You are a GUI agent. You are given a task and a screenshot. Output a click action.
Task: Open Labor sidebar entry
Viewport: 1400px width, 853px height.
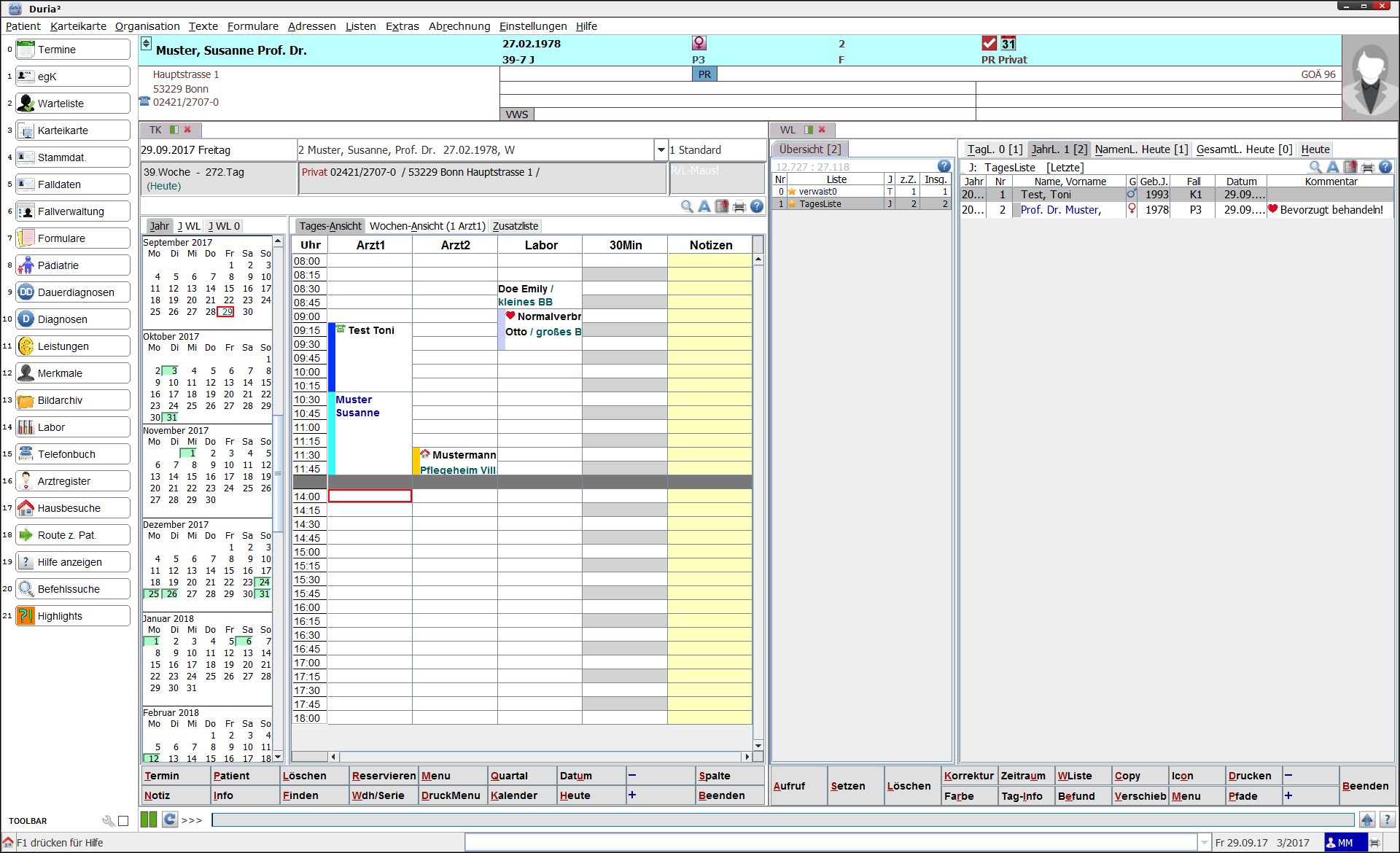click(x=72, y=427)
